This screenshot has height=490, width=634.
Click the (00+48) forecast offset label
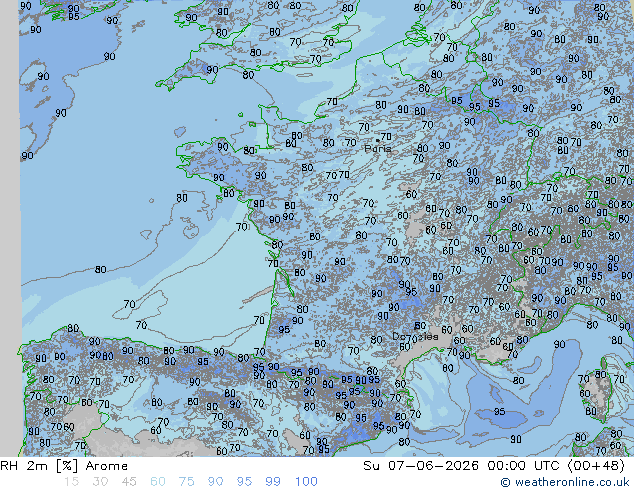coord(596,466)
